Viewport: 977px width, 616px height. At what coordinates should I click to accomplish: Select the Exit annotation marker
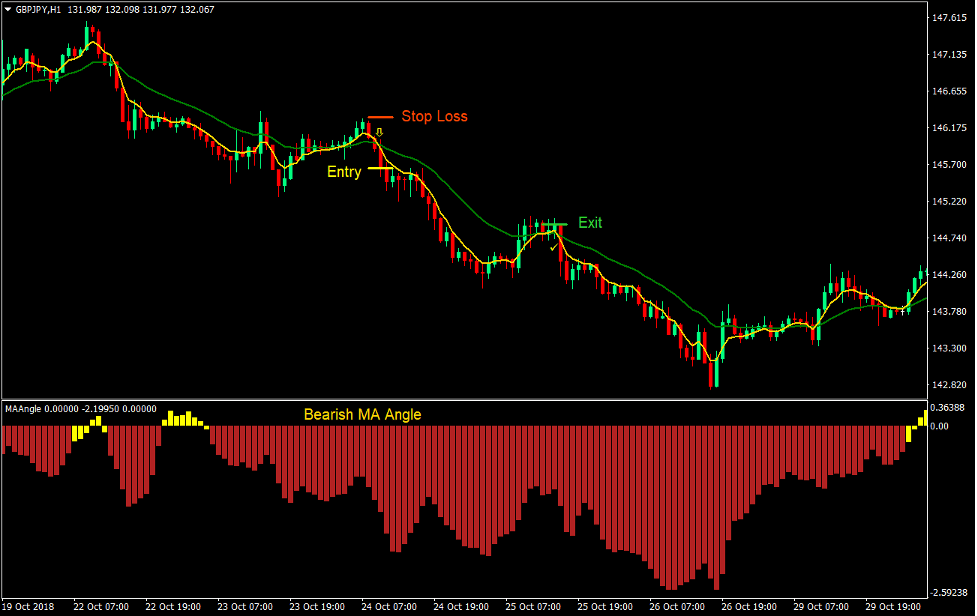pyautogui.click(x=588, y=223)
